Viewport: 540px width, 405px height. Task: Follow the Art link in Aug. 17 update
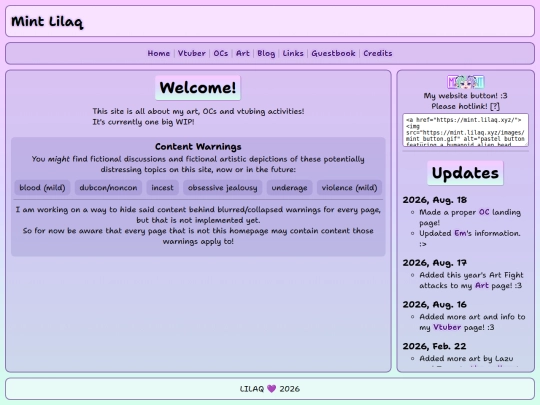point(481,285)
